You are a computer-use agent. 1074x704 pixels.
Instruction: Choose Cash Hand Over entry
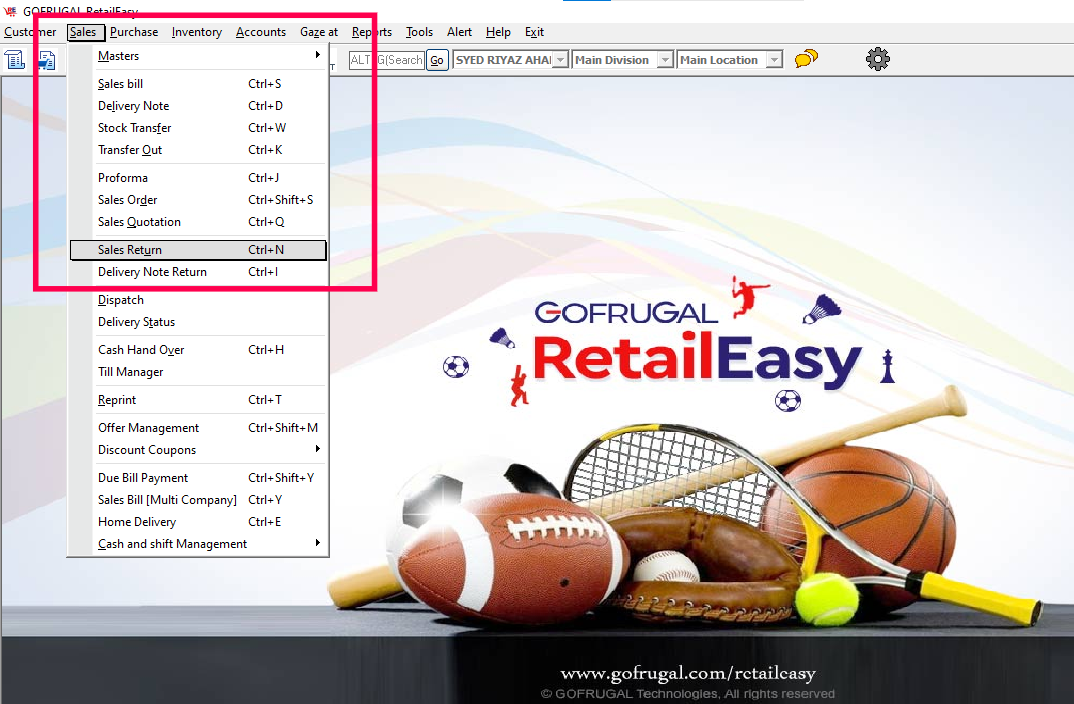click(x=198, y=350)
